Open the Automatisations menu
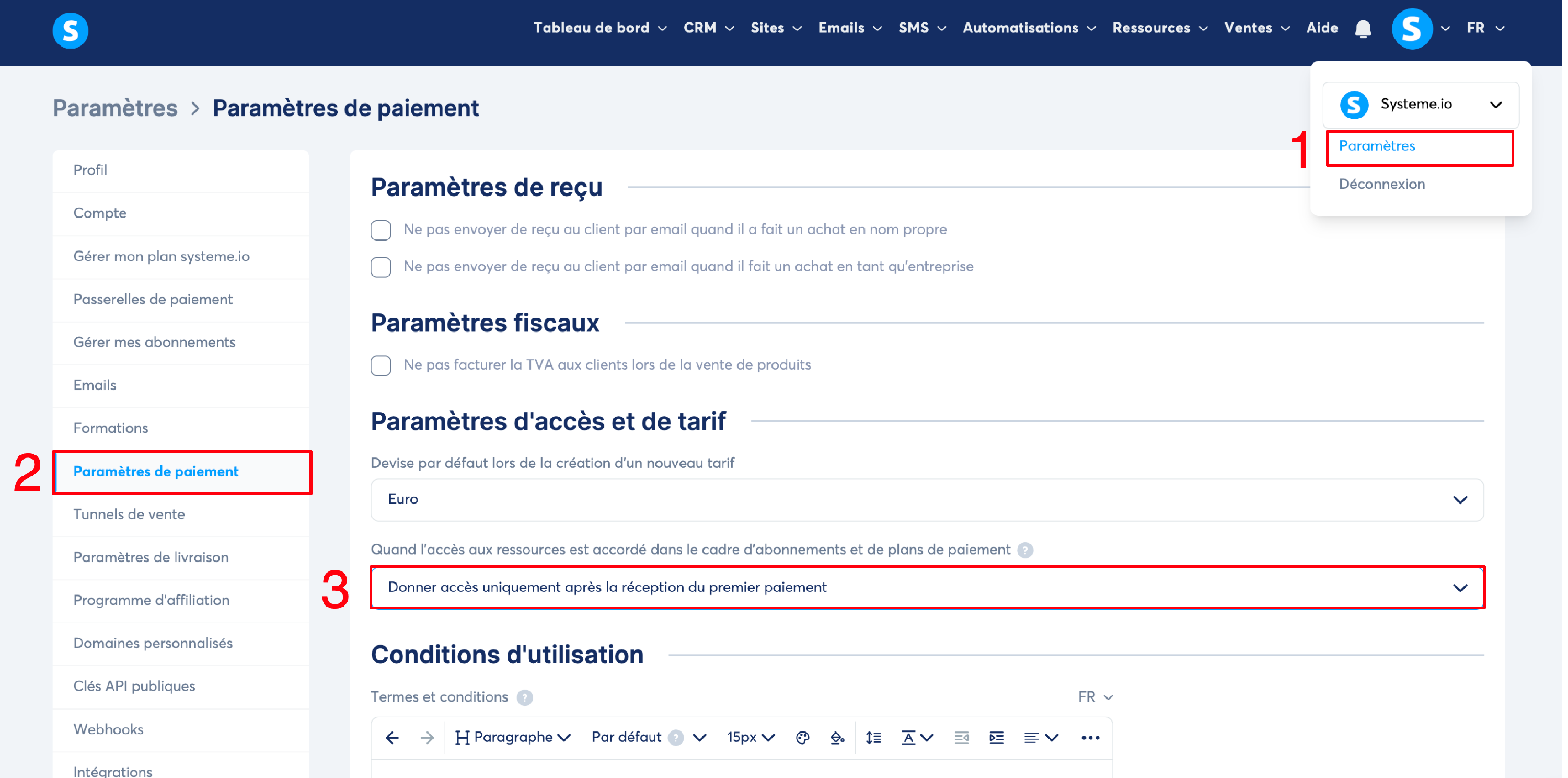The image size is (1568, 778). (1029, 28)
